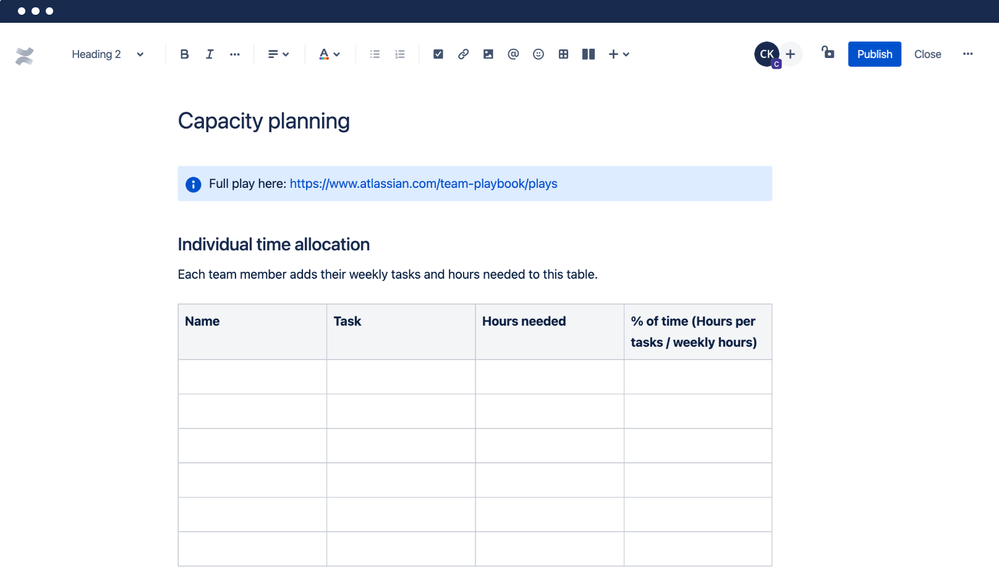Publish the Capacity planning page
The image size is (999, 576).
click(874, 54)
